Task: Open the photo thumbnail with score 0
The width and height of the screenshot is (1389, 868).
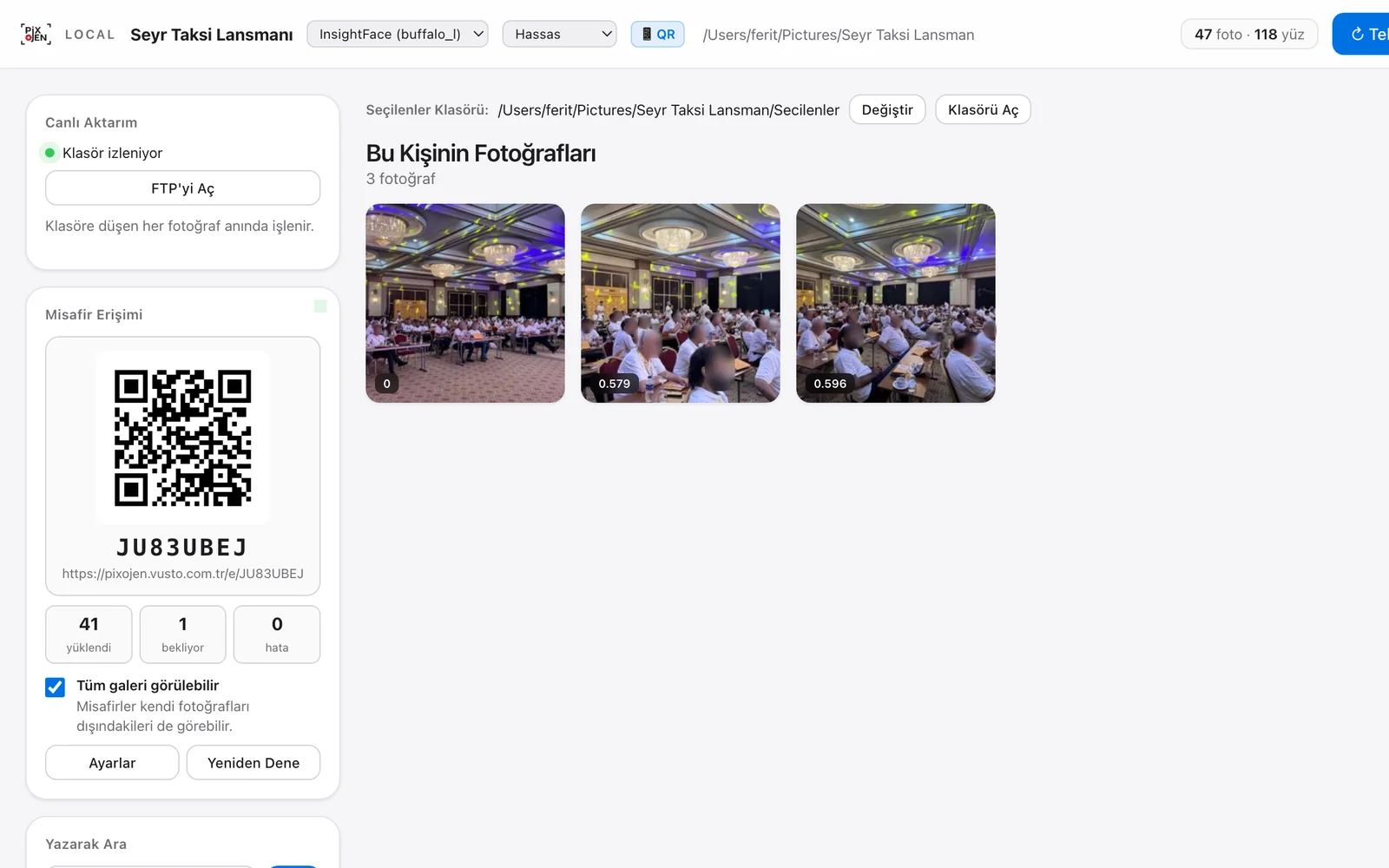Action: [x=465, y=303]
